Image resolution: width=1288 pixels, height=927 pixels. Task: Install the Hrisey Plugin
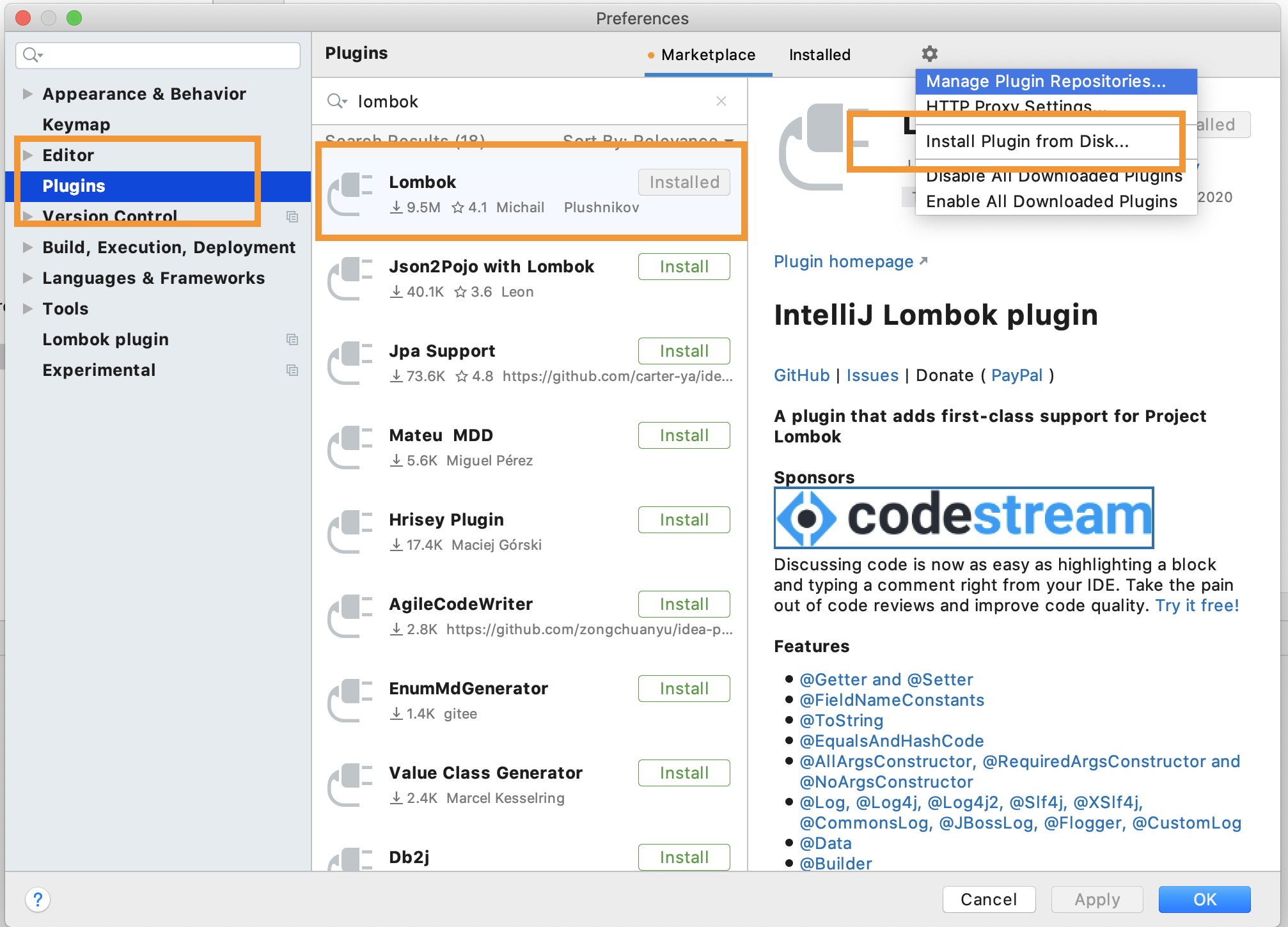[684, 519]
